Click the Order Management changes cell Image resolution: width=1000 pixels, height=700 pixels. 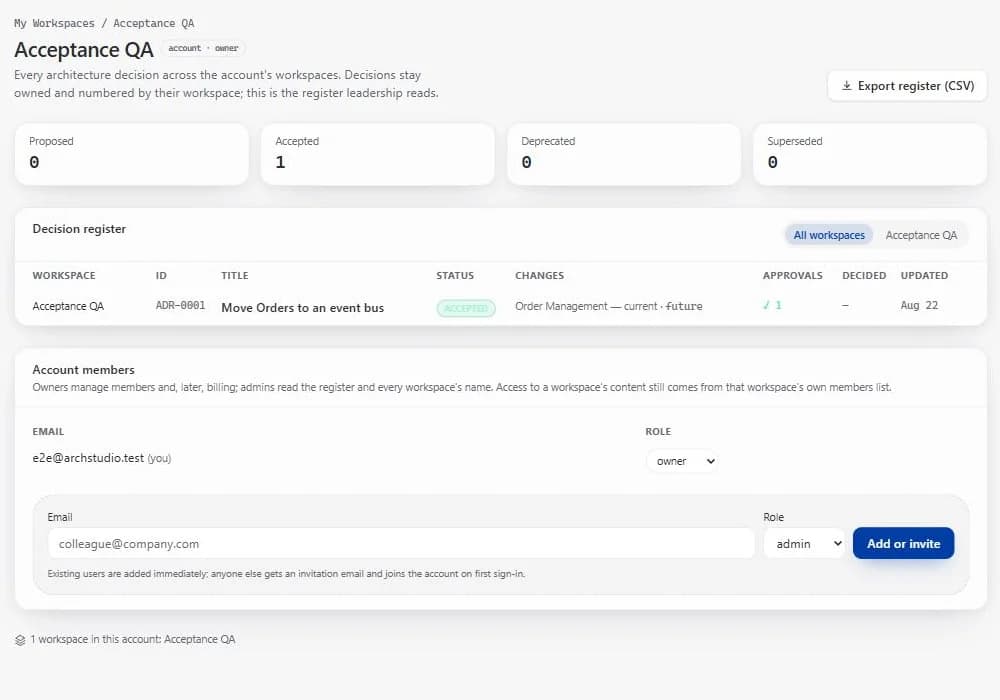[x=608, y=306]
